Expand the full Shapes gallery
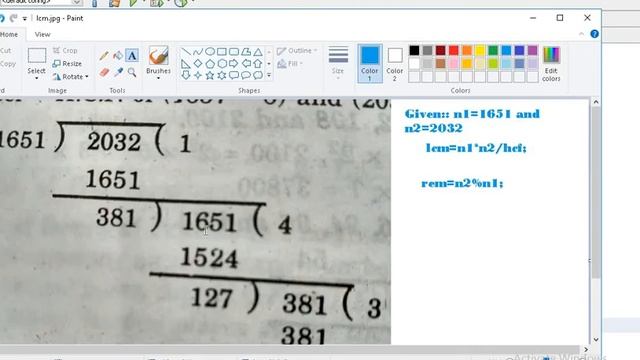Screen dimensions: 640x360 click(269, 75)
